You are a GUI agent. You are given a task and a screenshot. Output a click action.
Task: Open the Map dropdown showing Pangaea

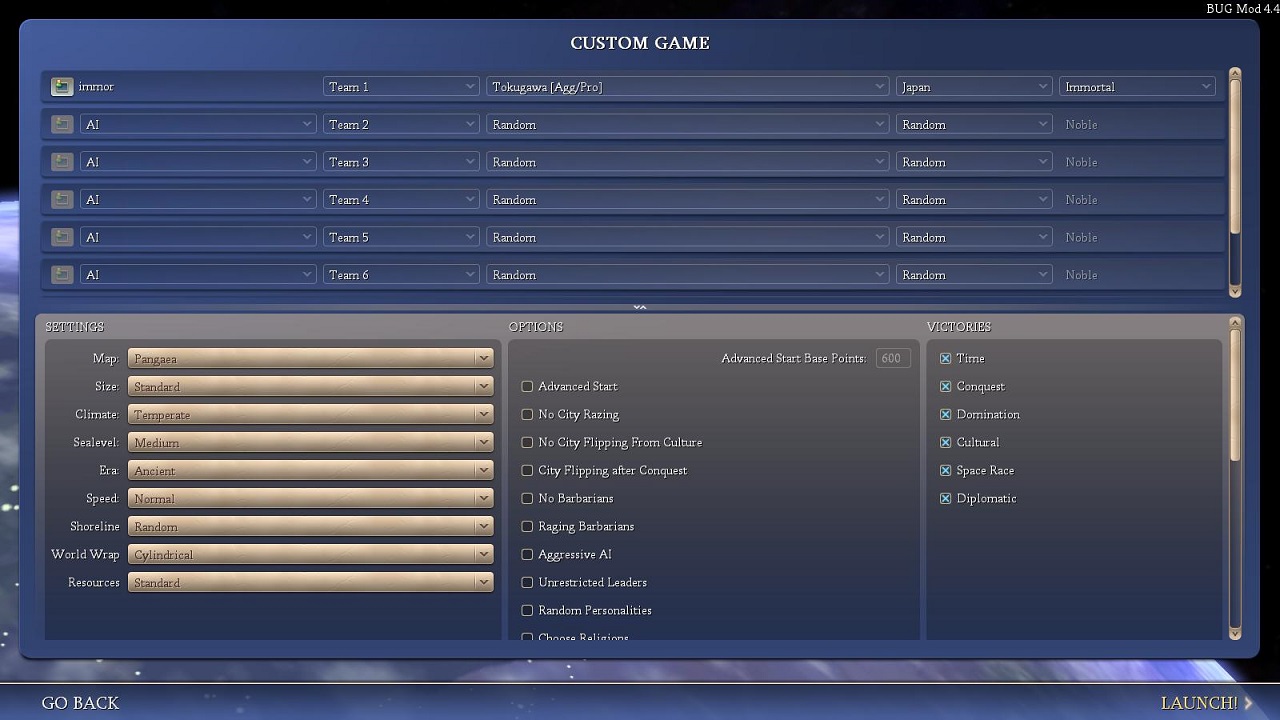(310, 358)
